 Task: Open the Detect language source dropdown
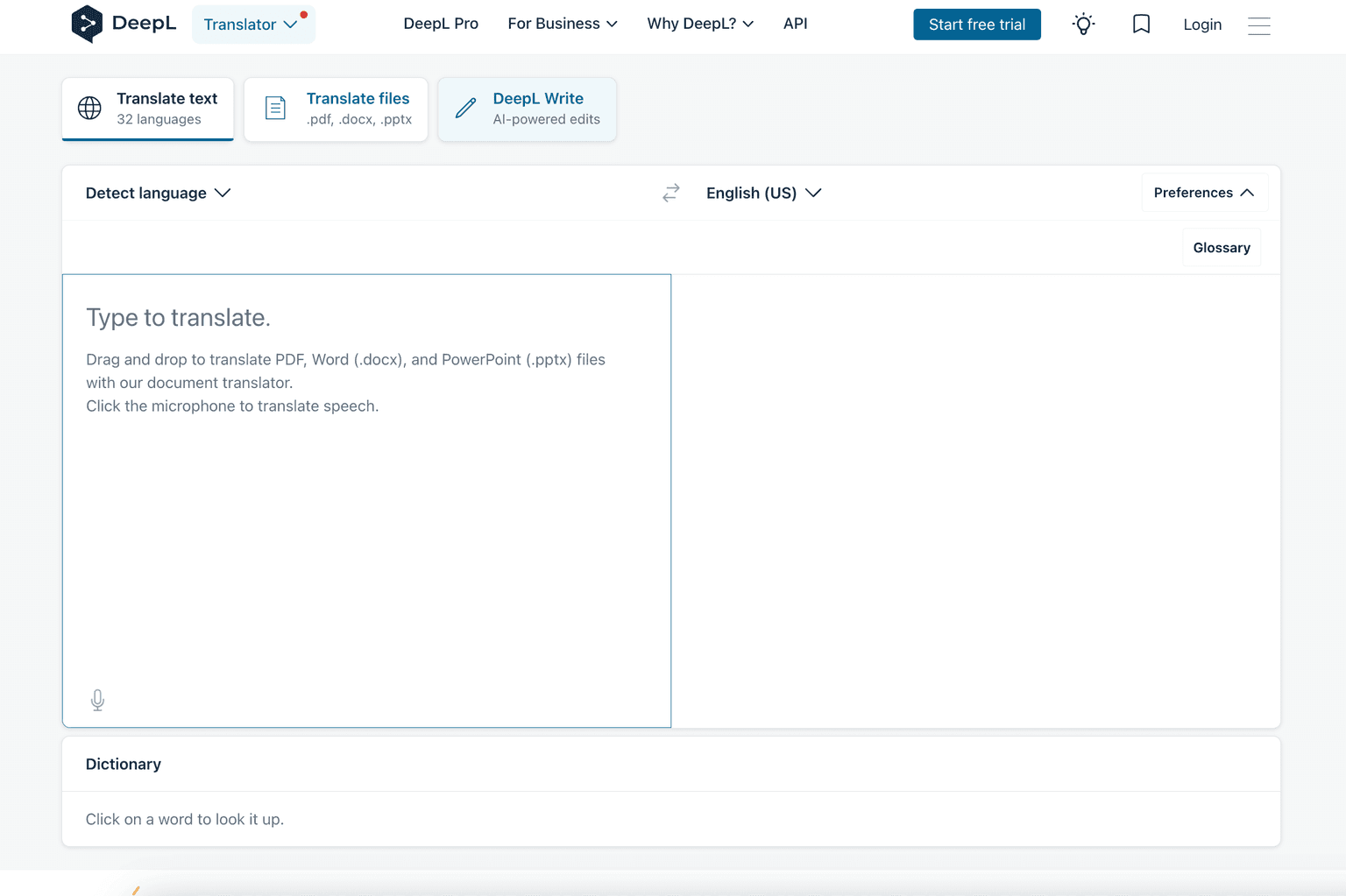(x=158, y=193)
